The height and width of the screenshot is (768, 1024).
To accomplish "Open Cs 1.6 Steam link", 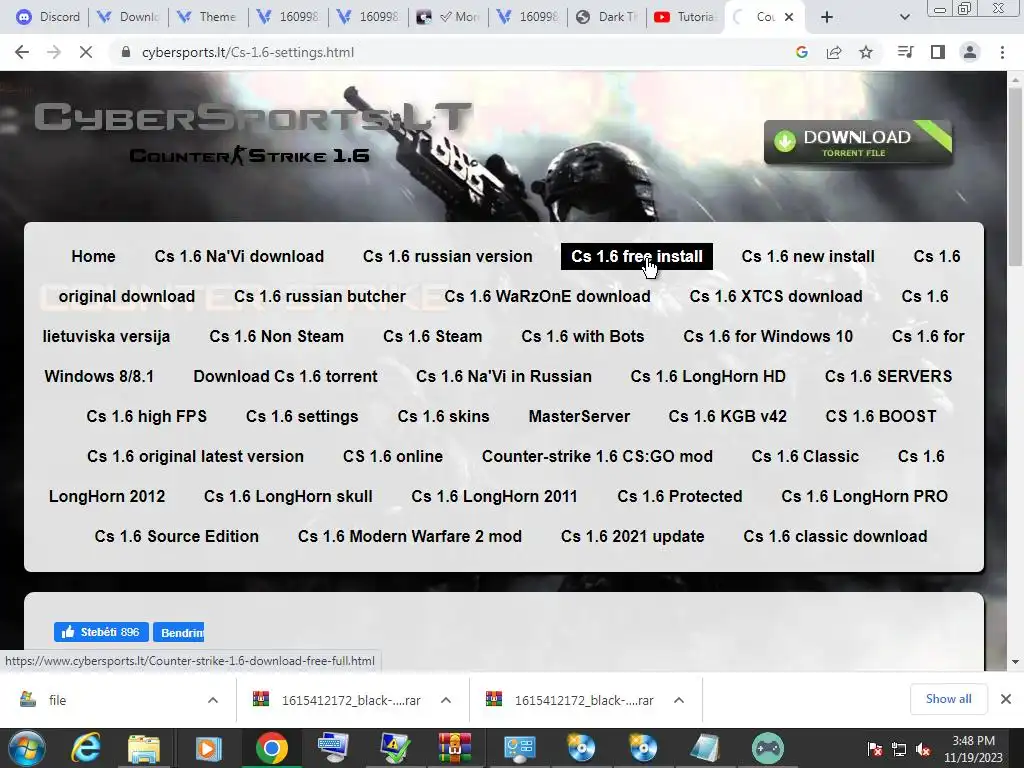I will click(x=432, y=336).
